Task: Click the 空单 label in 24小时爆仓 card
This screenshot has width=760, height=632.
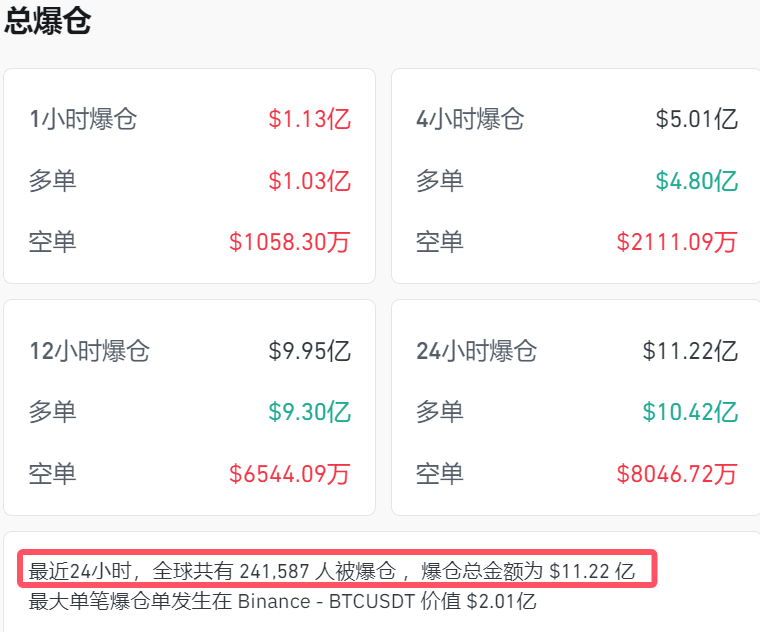Action: pos(440,473)
